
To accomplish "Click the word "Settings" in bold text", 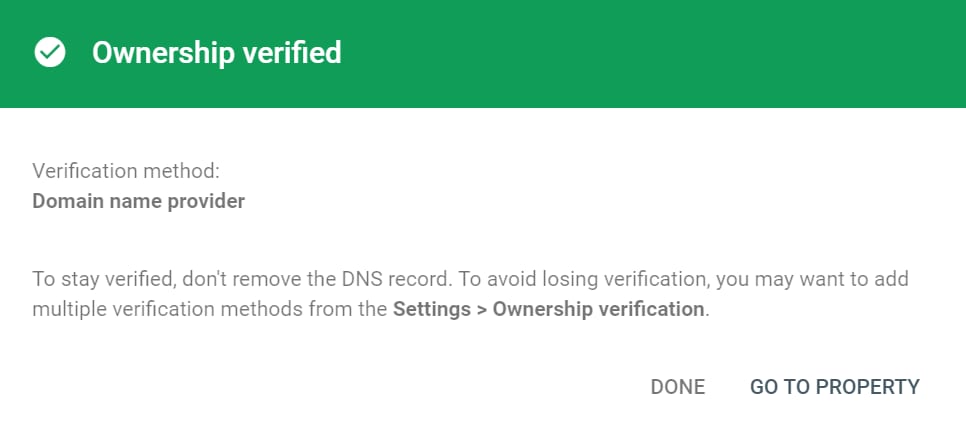I will [x=430, y=309].
